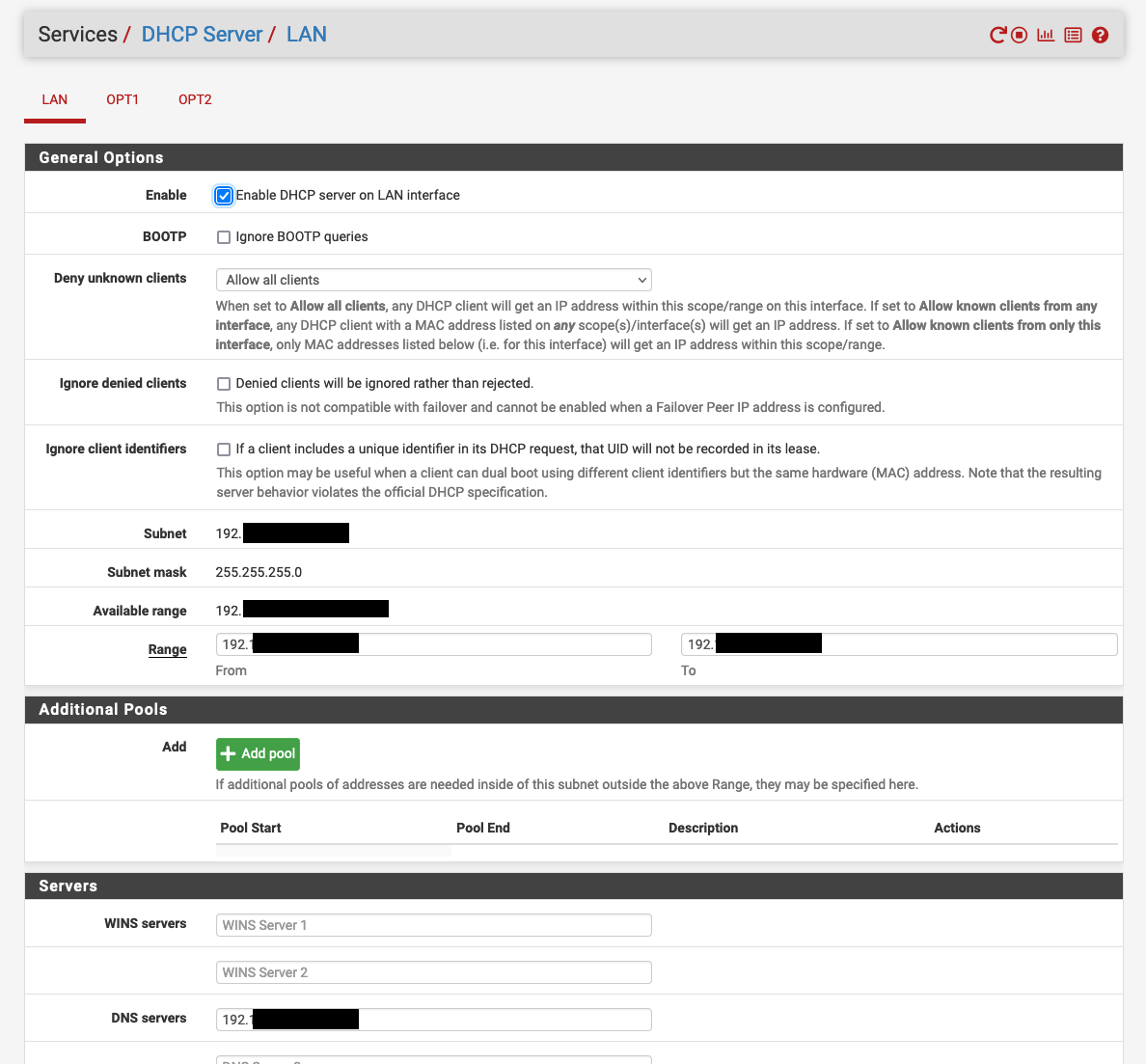Open LAN breadcrumb link
The width and height of the screenshot is (1146, 1064).
306,35
